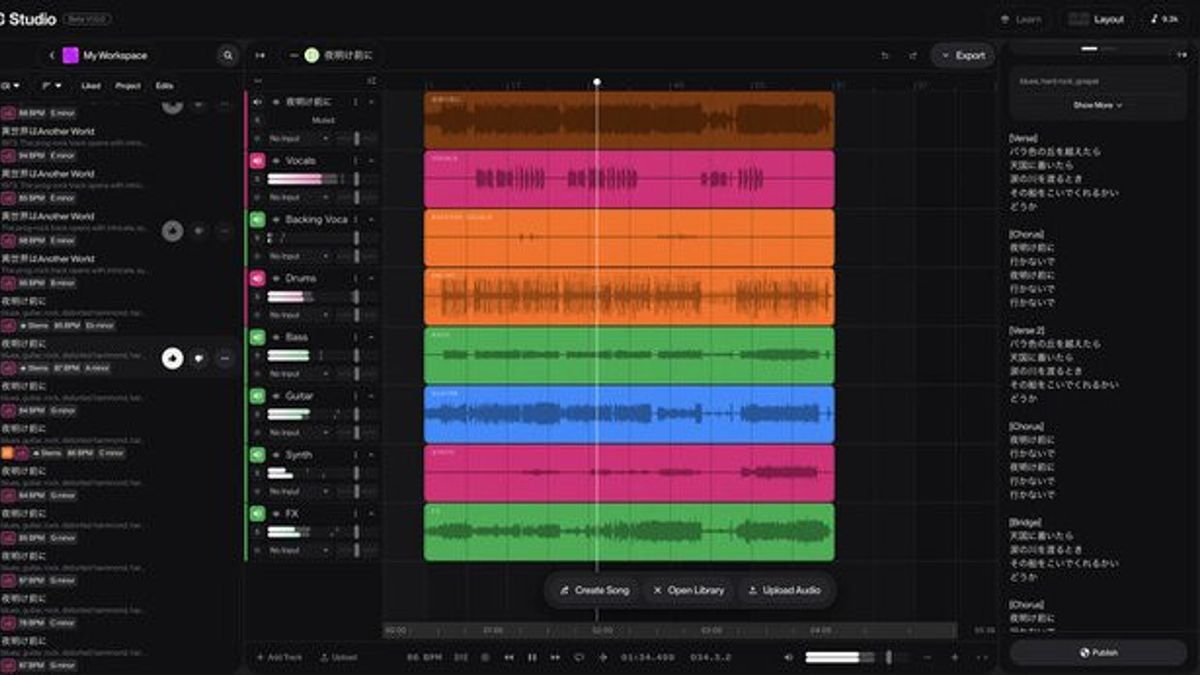Click the rewind icon in the transport bar

(511, 658)
